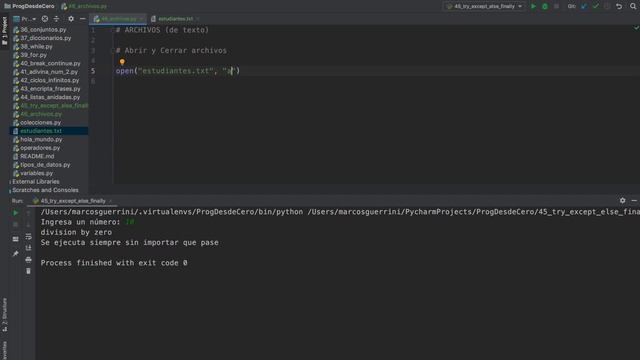This screenshot has width=640, height=360.
Task: Open the Git history clock icon
Action: [607, 7]
